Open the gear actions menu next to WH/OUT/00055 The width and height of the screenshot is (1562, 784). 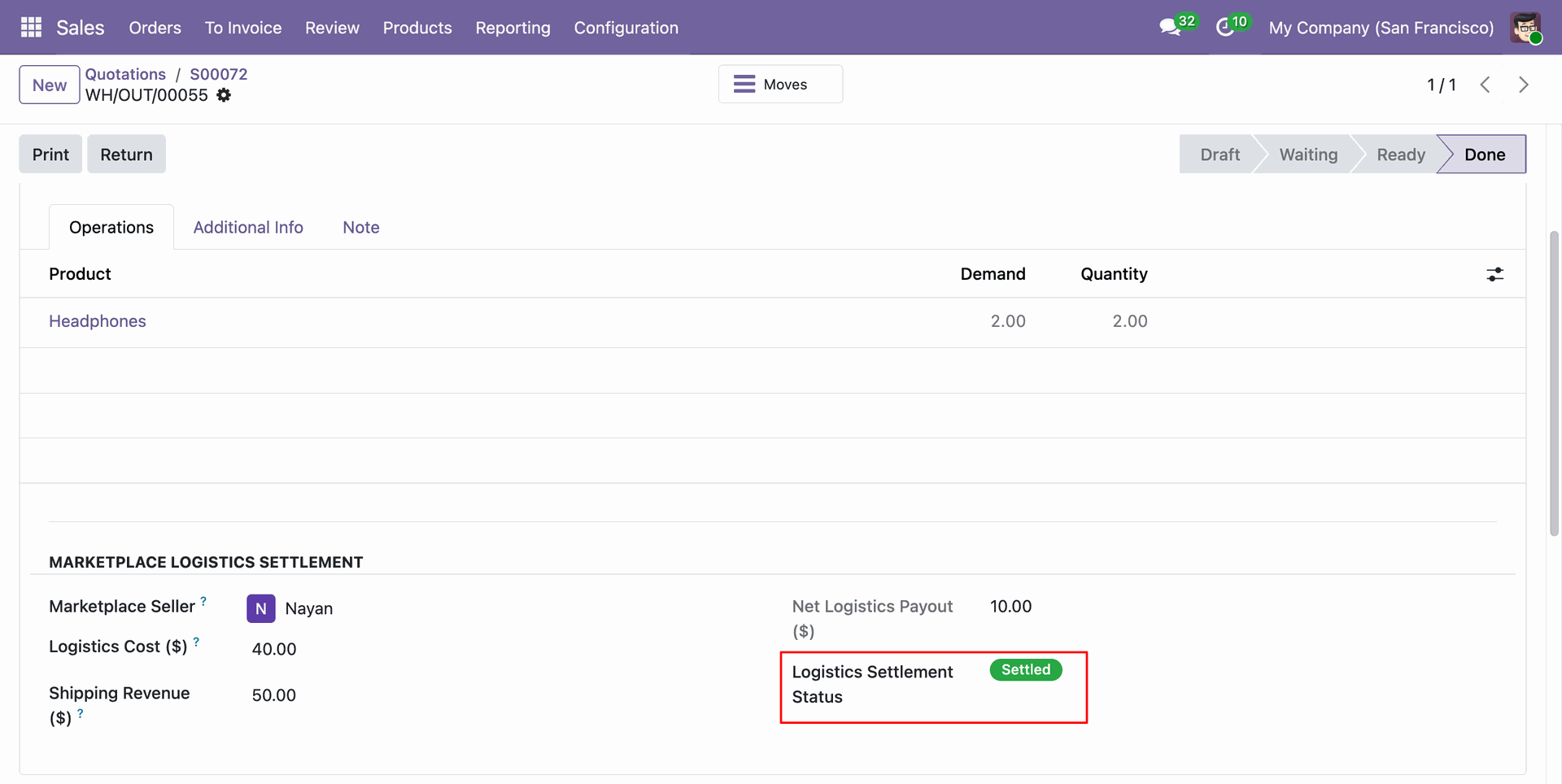pos(224,95)
